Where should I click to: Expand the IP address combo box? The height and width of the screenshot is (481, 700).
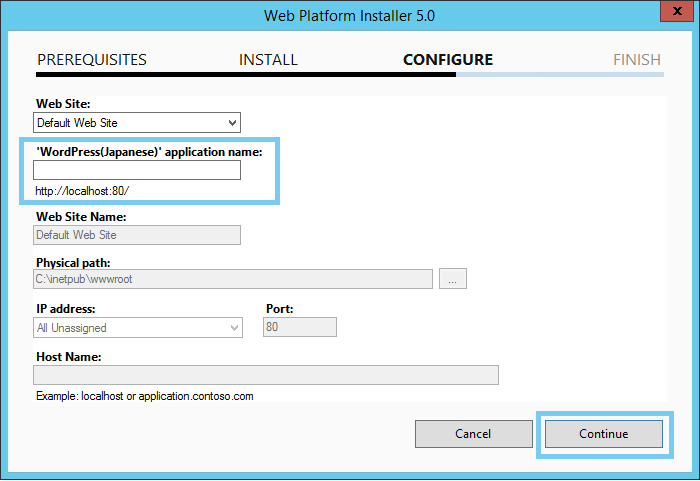coord(138,328)
